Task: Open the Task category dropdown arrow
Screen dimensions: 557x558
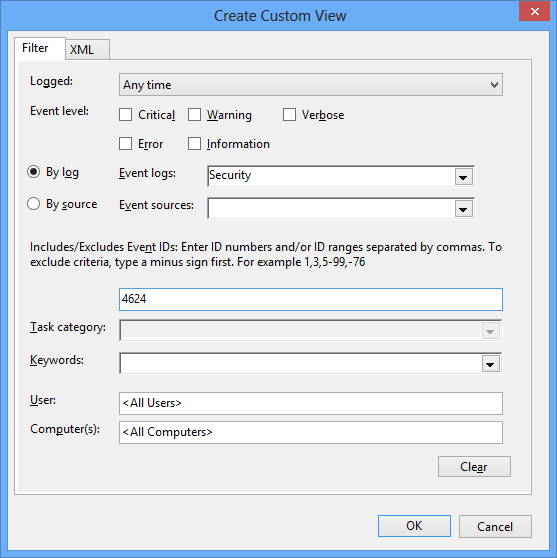Action: 490,331
